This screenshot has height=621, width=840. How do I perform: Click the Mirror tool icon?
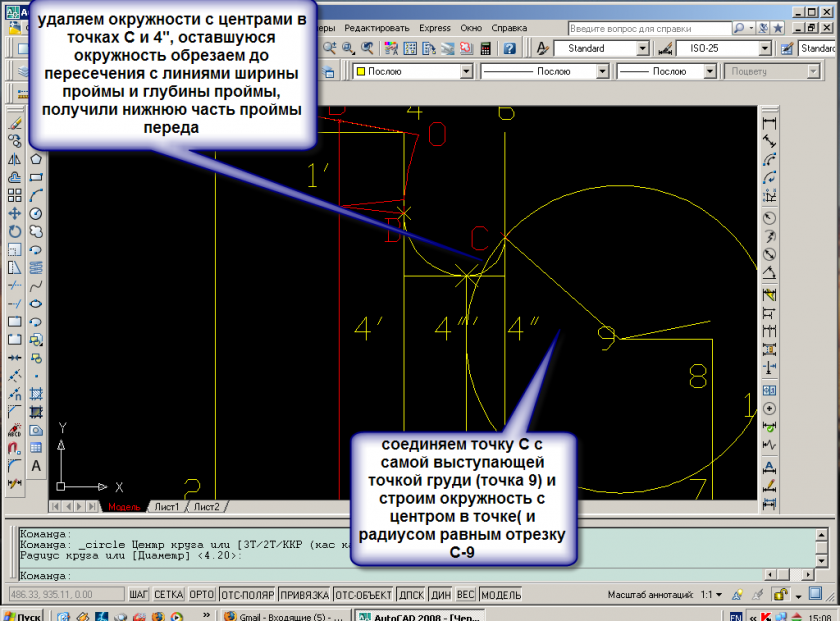coord(15,159)
